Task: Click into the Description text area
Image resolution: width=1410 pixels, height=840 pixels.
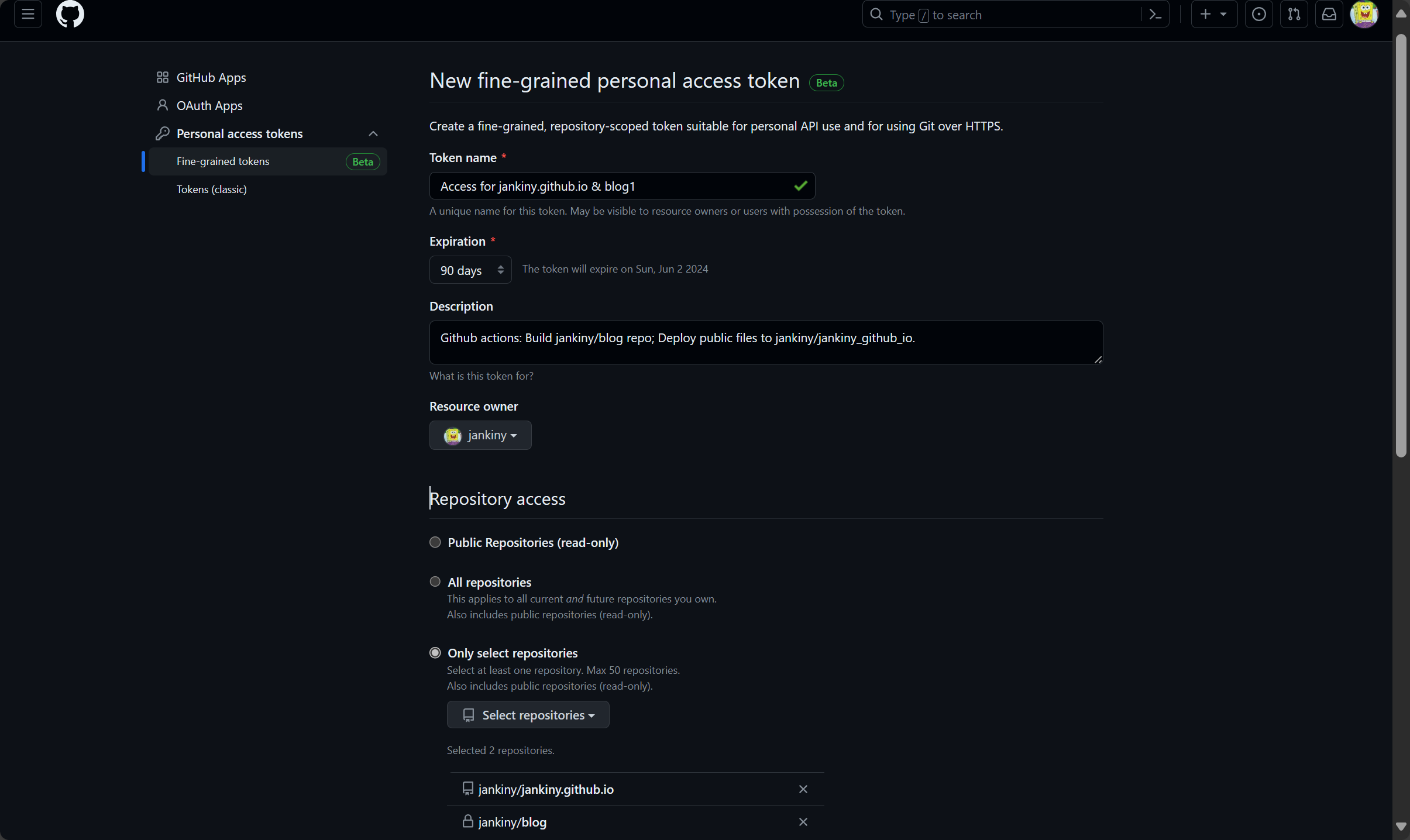Action: (x=766, y=342)
